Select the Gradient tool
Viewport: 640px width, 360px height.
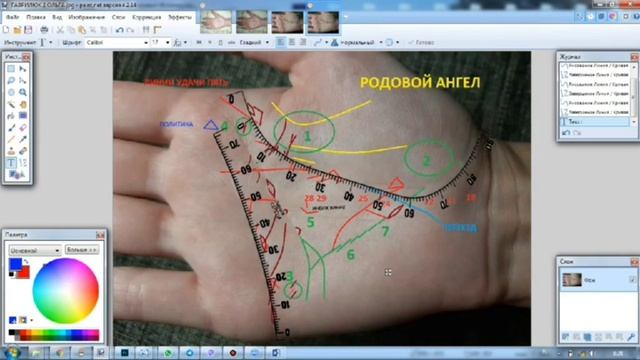(23, 116)
